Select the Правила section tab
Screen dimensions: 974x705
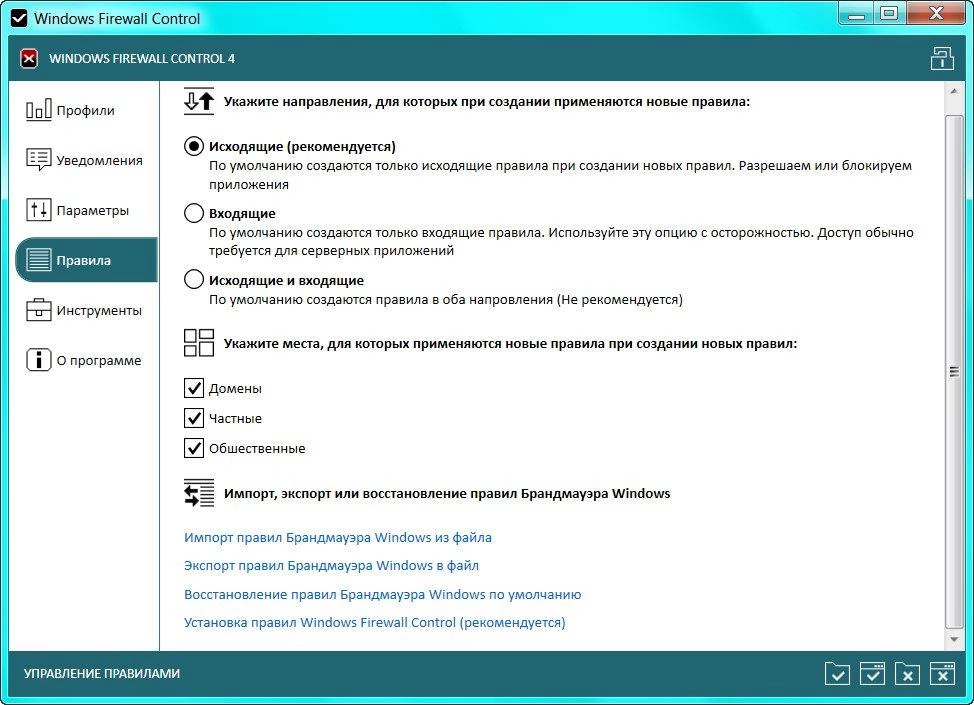point(86,260)
